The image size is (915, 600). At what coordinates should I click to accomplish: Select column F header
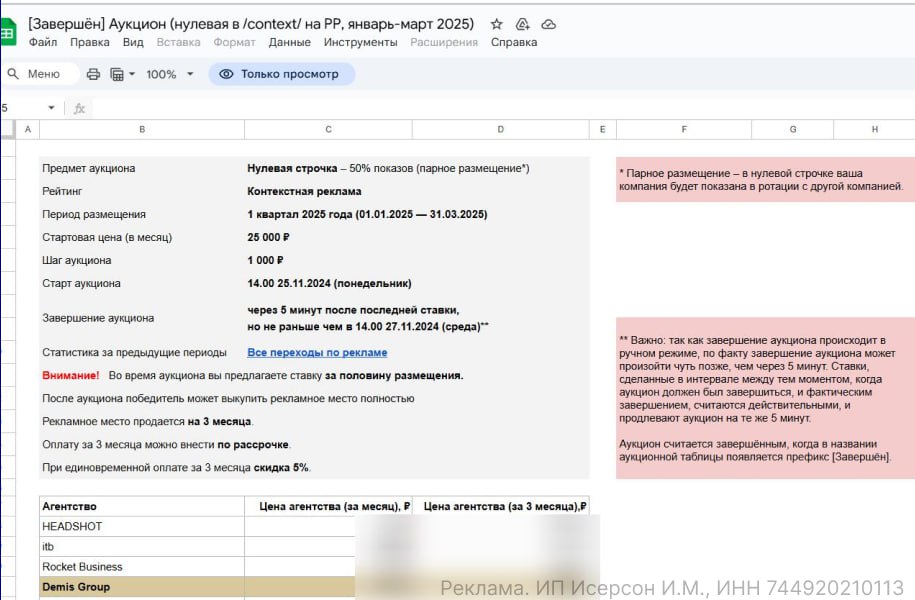(684, 130)
